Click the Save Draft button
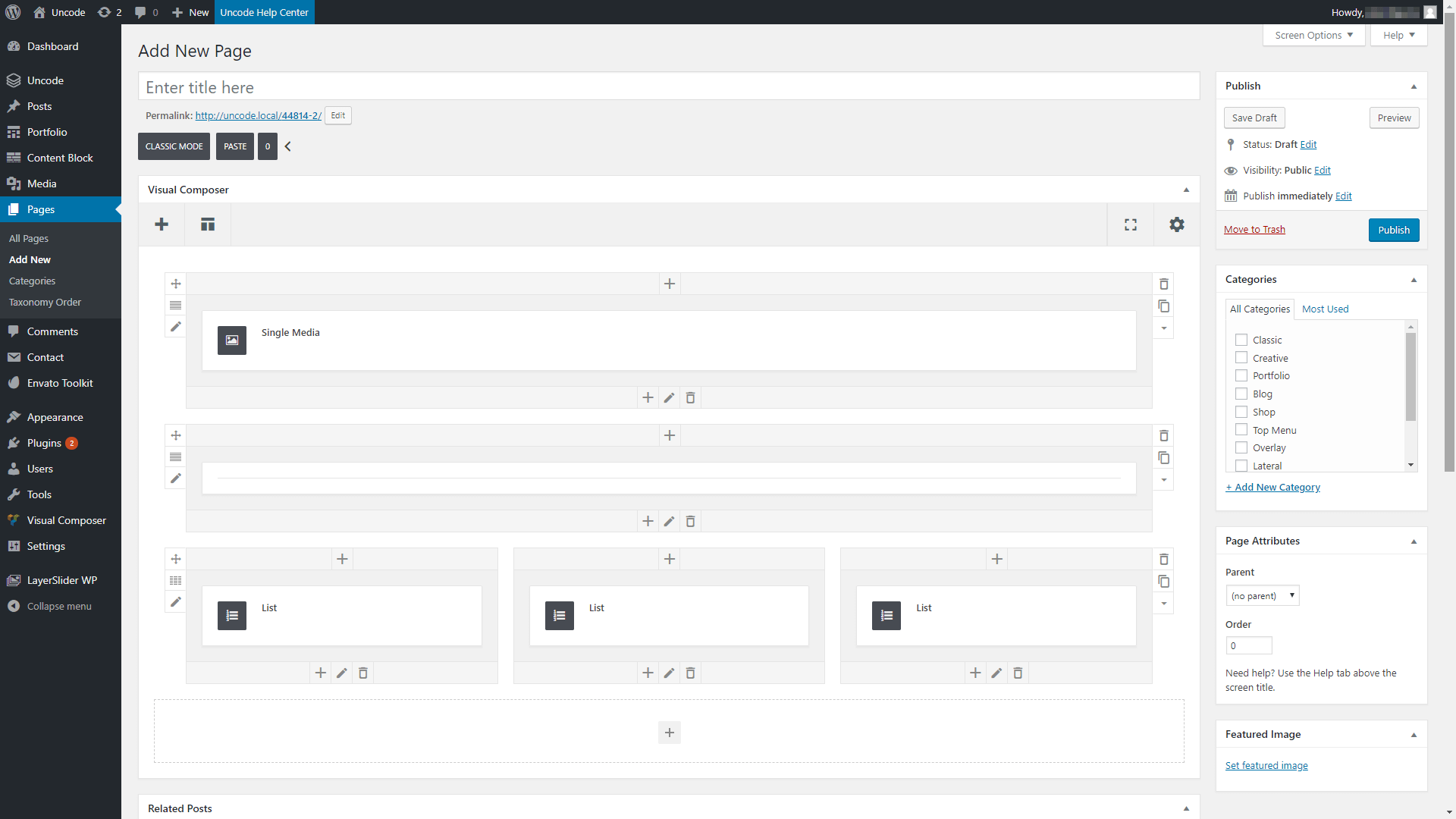 (1254, 117)
